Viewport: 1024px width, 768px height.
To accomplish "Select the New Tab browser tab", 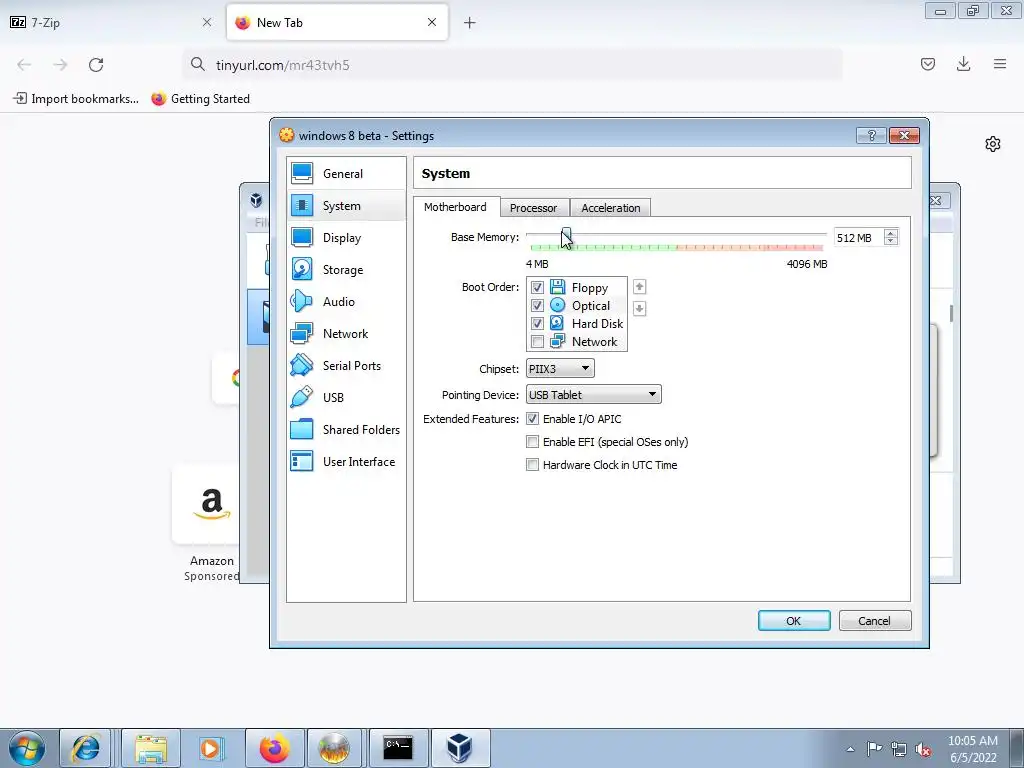I will [337, 22].
